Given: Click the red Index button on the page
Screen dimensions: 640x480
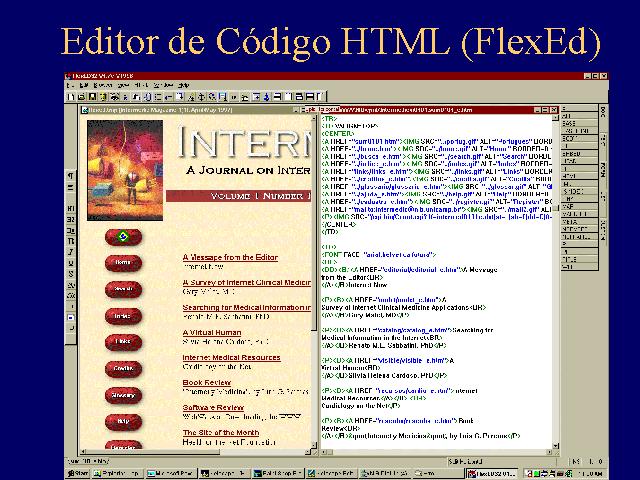Looking at the screenshot, I should [123, 316].
